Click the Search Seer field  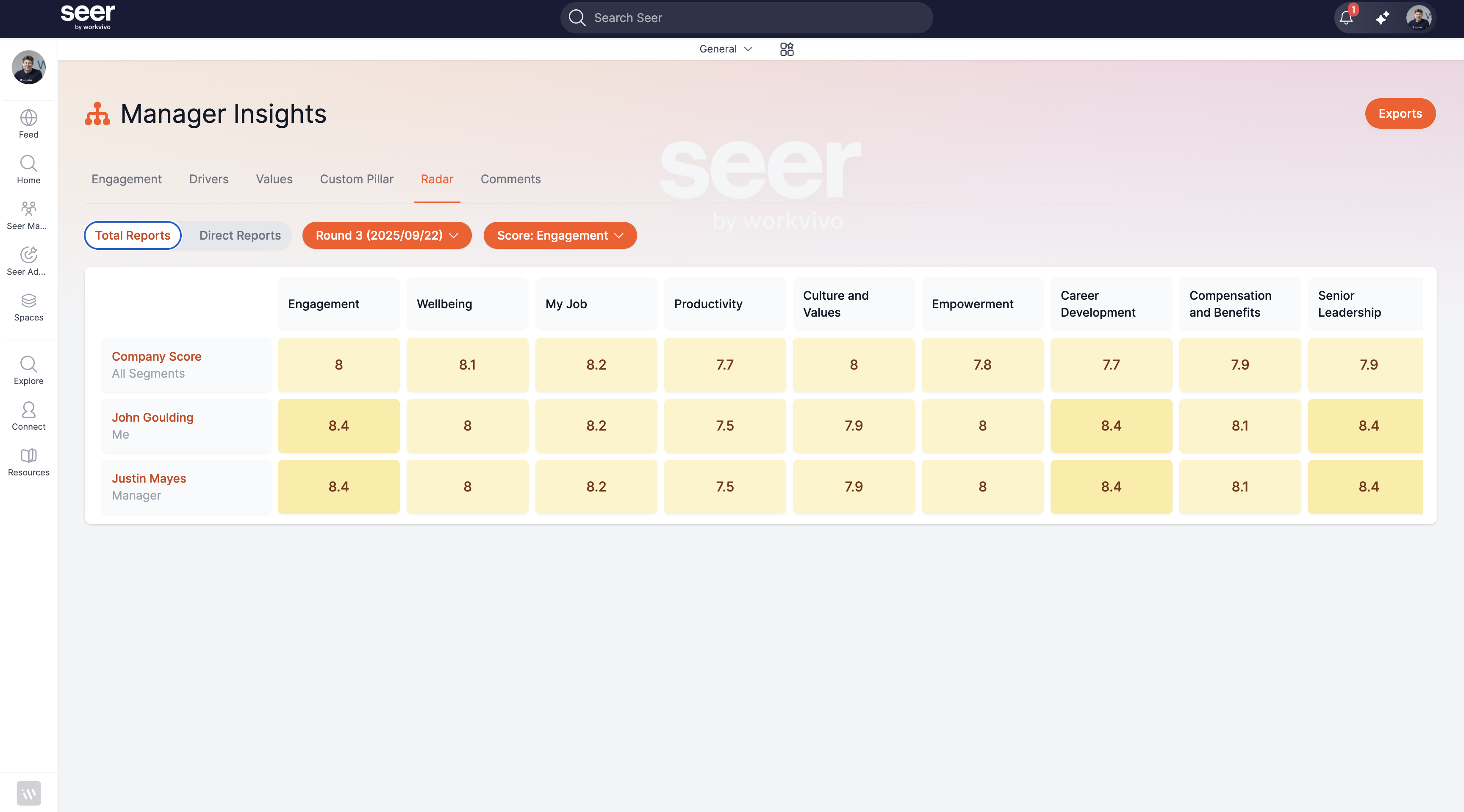[x=746, y=18]
